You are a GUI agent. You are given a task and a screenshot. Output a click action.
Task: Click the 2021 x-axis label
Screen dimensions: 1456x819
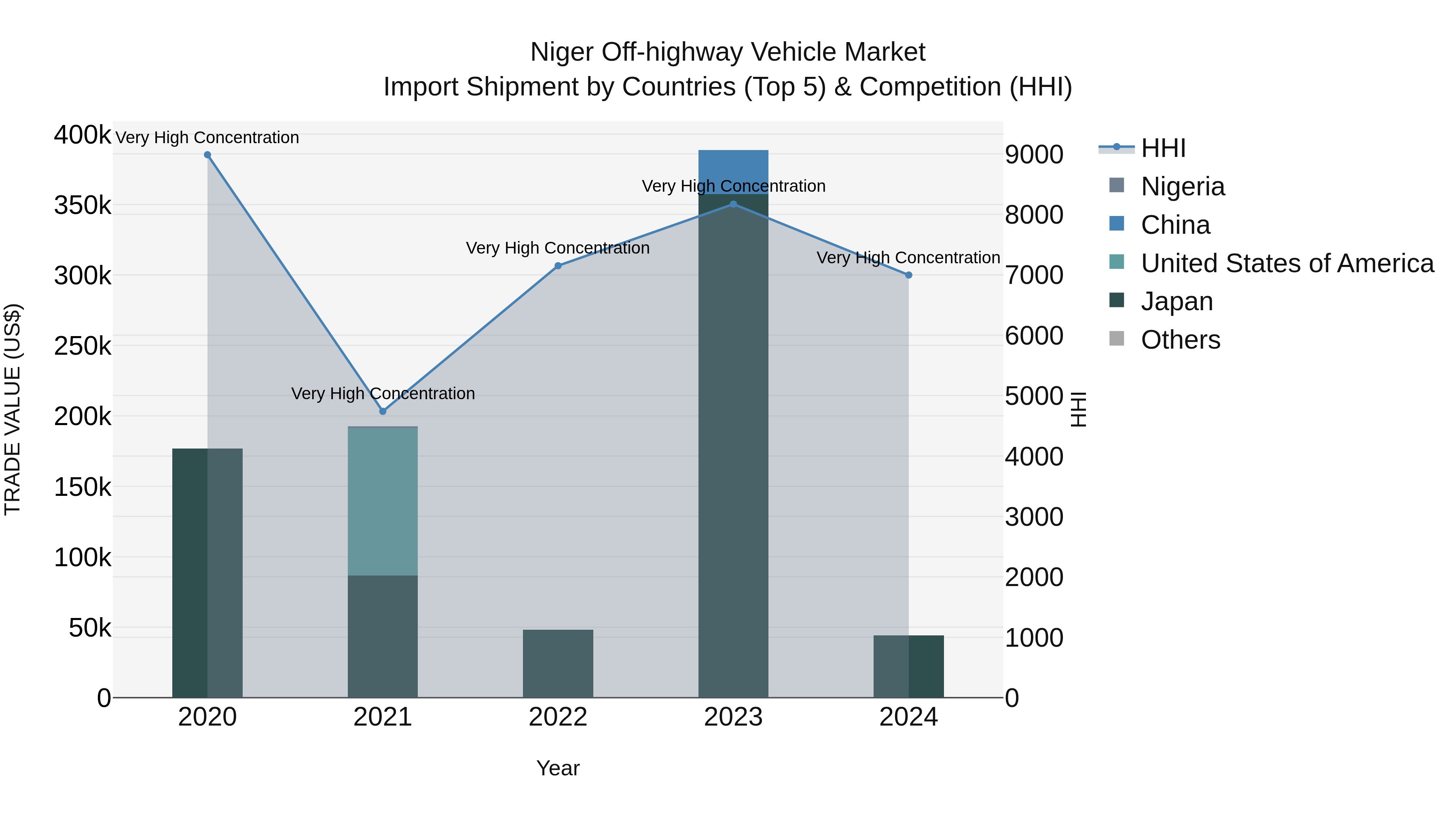pos(383,717)
